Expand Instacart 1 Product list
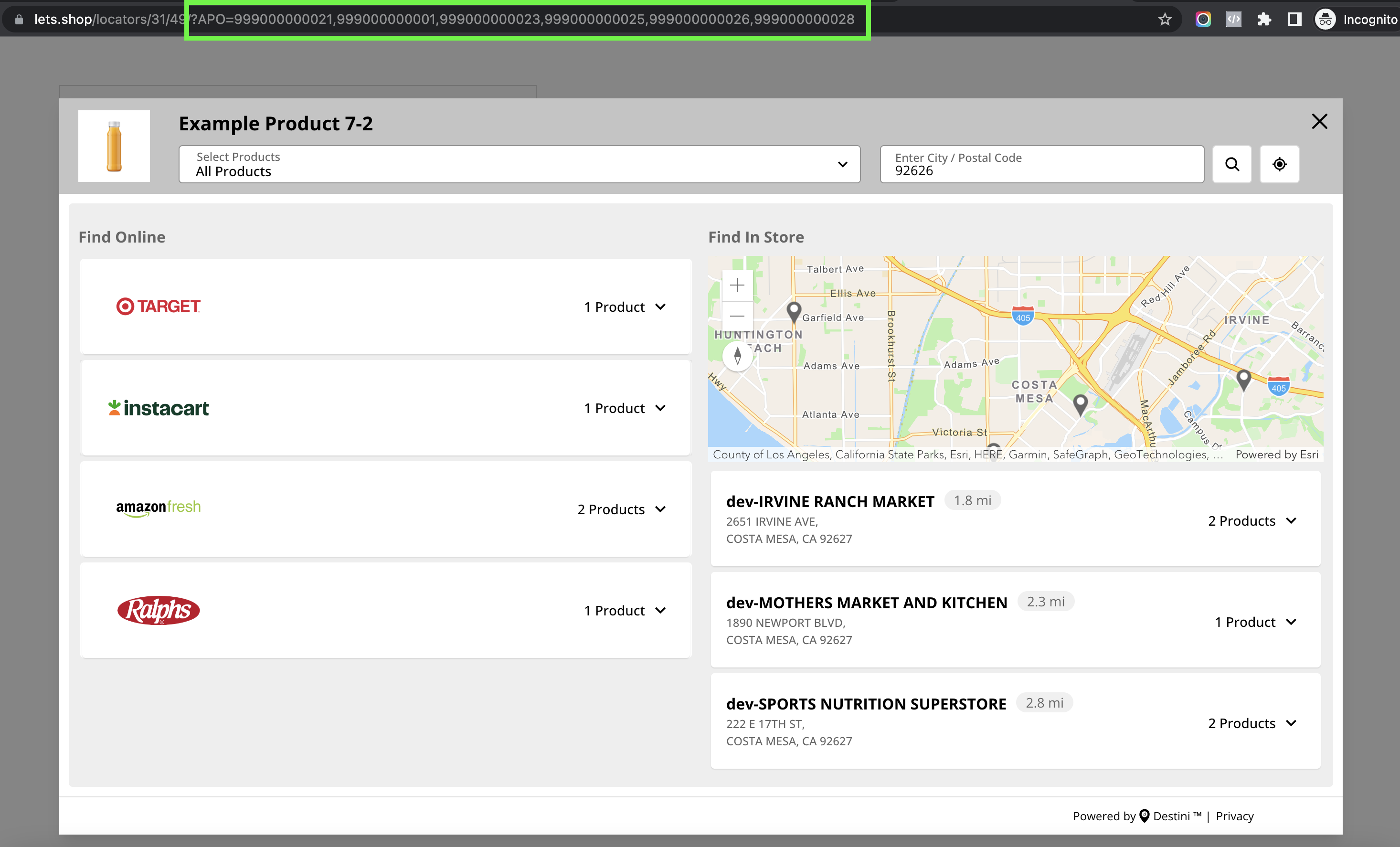The image size is (1400, 847). point(625,408)
